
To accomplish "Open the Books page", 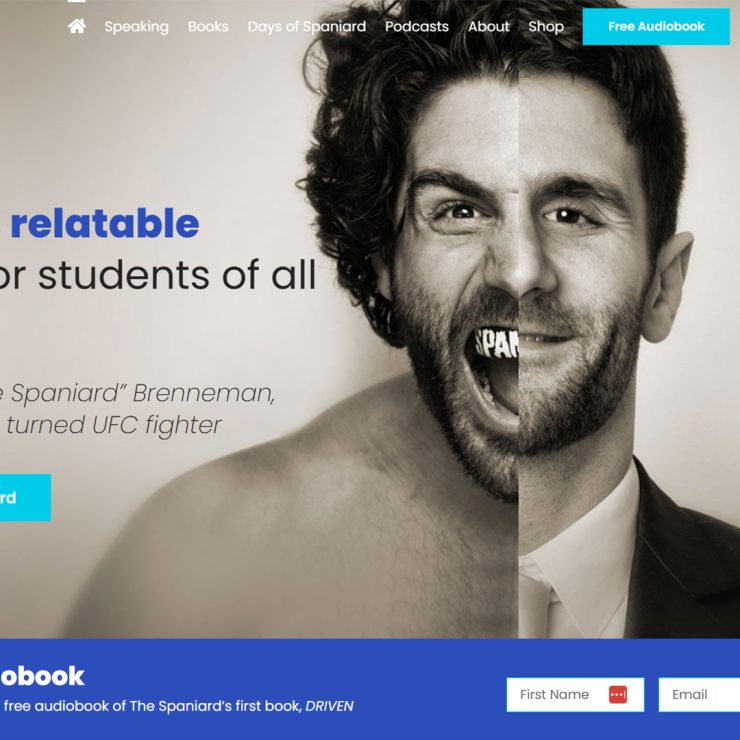I will click(x=208, y=26).
